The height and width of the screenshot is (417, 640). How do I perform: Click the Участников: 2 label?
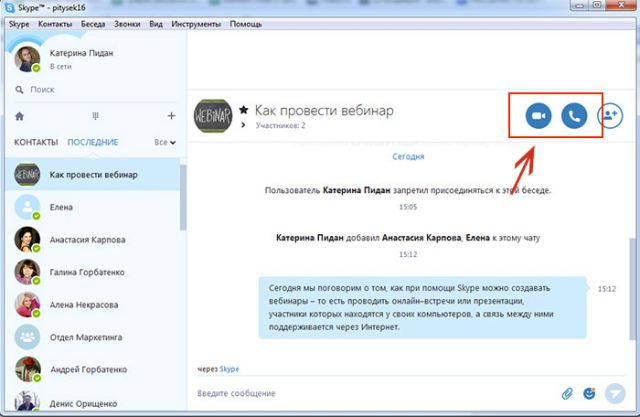280,125
